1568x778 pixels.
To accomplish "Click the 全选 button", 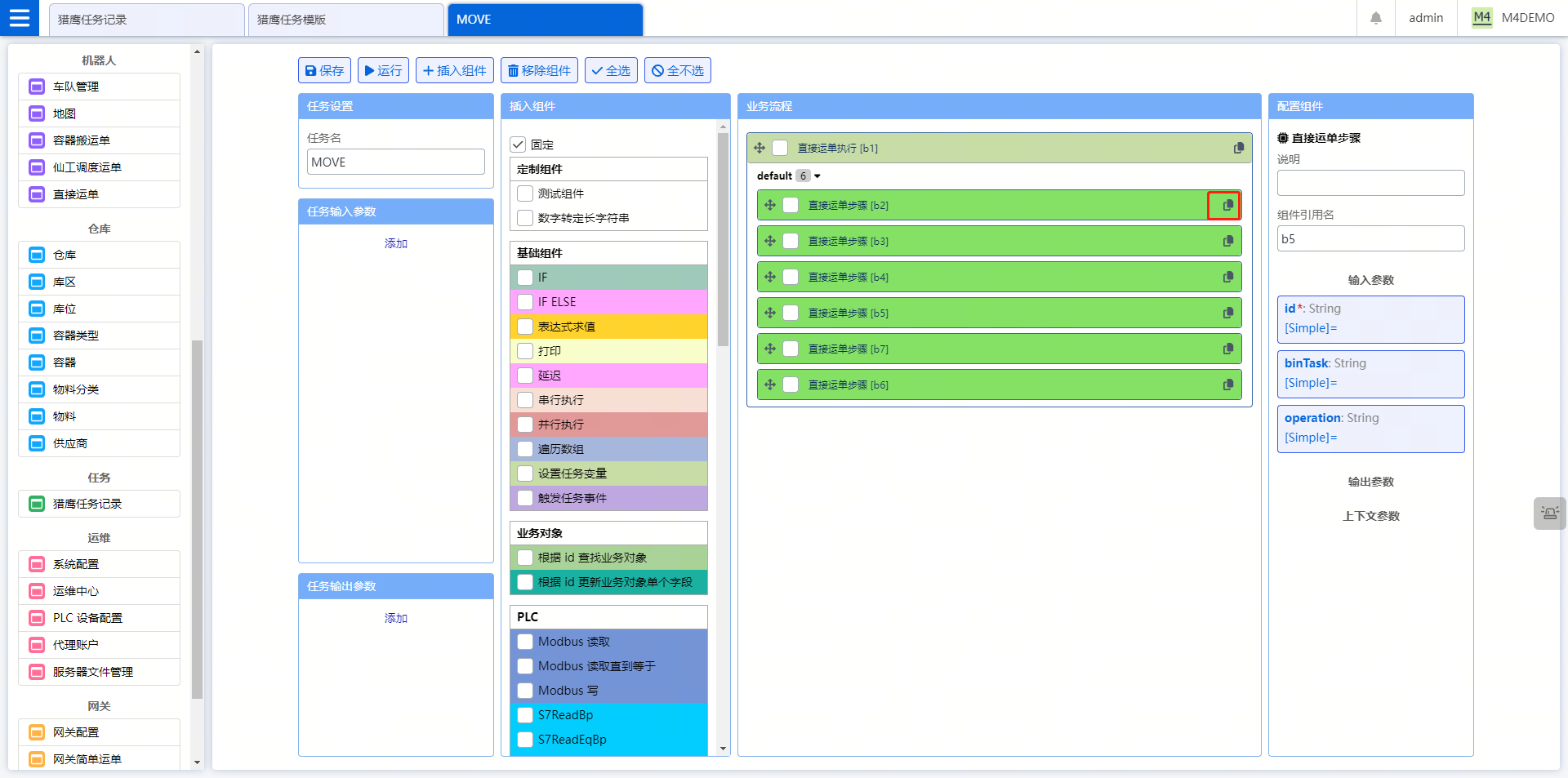I will pyautogui.click(x=611, y=70).
